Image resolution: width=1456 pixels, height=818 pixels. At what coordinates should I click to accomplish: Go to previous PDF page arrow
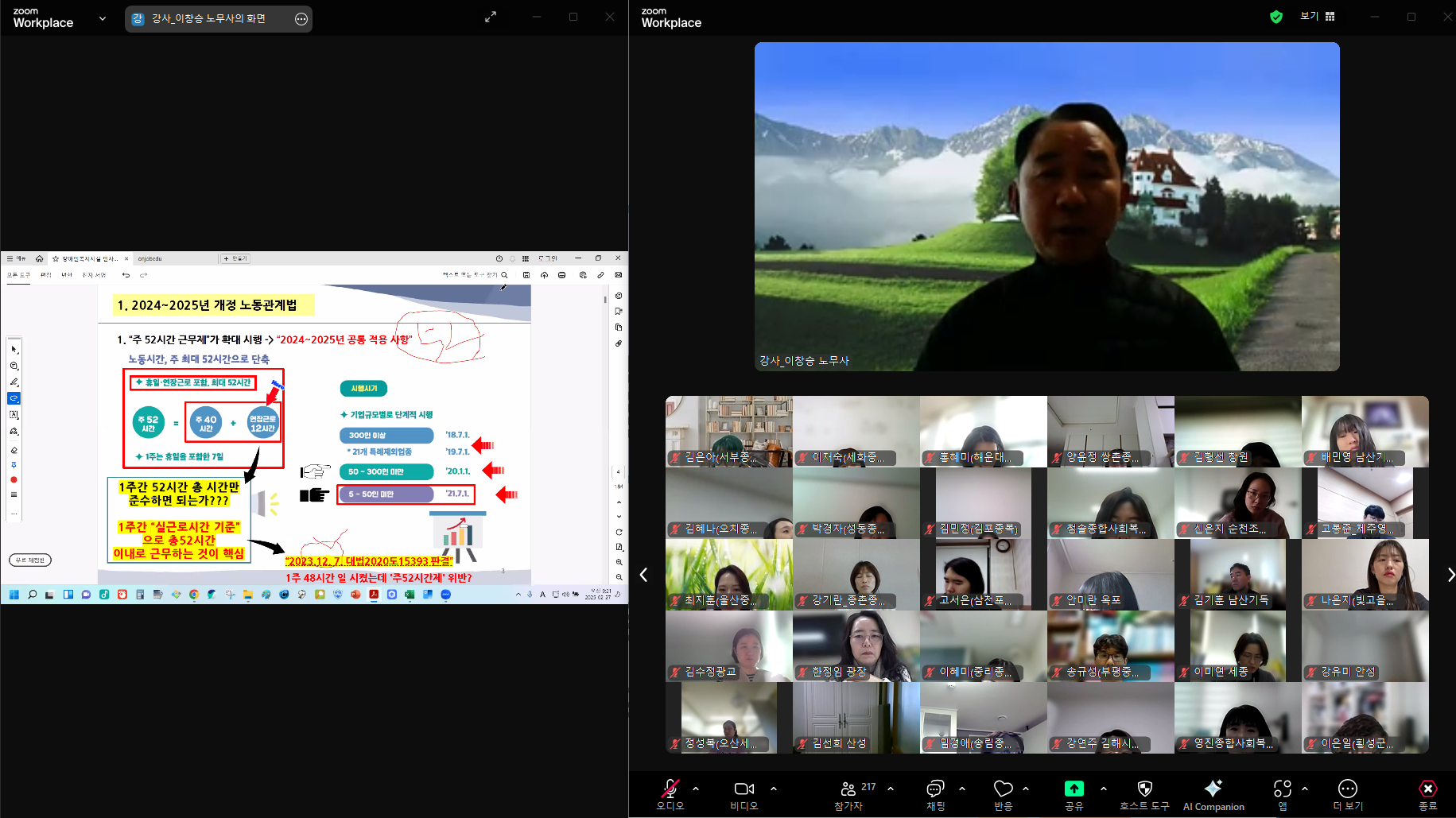[619, 502]
